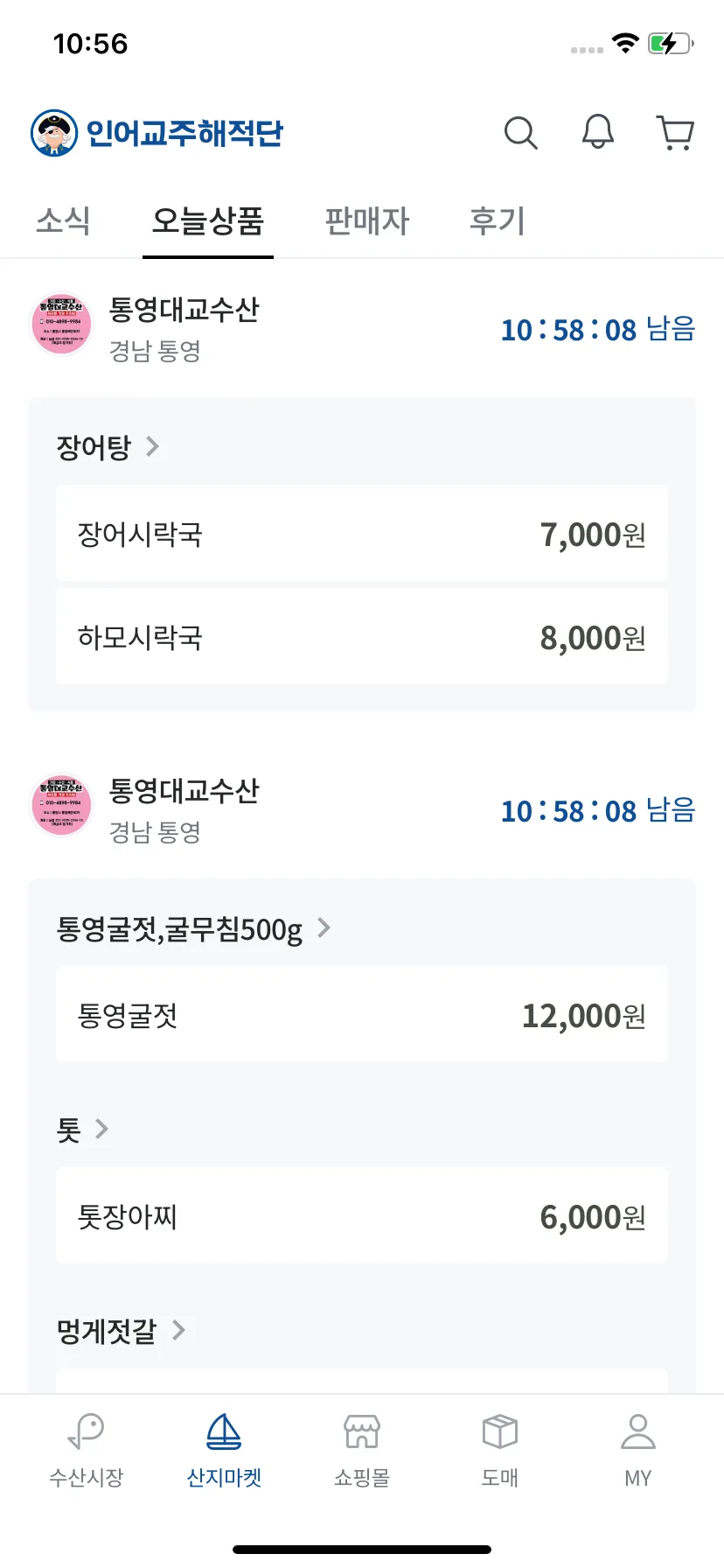Expand the 톳 category chevron
724x1568 pixels.
(102, 1129)
